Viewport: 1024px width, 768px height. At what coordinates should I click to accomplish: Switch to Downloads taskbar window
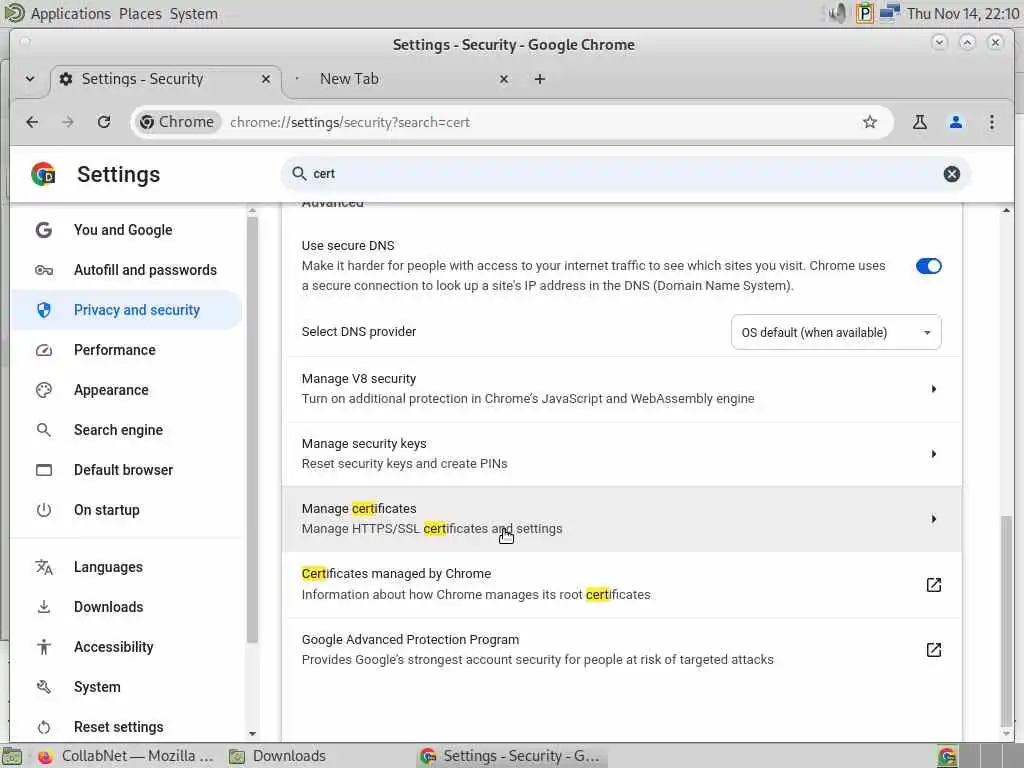coord(278,756)
